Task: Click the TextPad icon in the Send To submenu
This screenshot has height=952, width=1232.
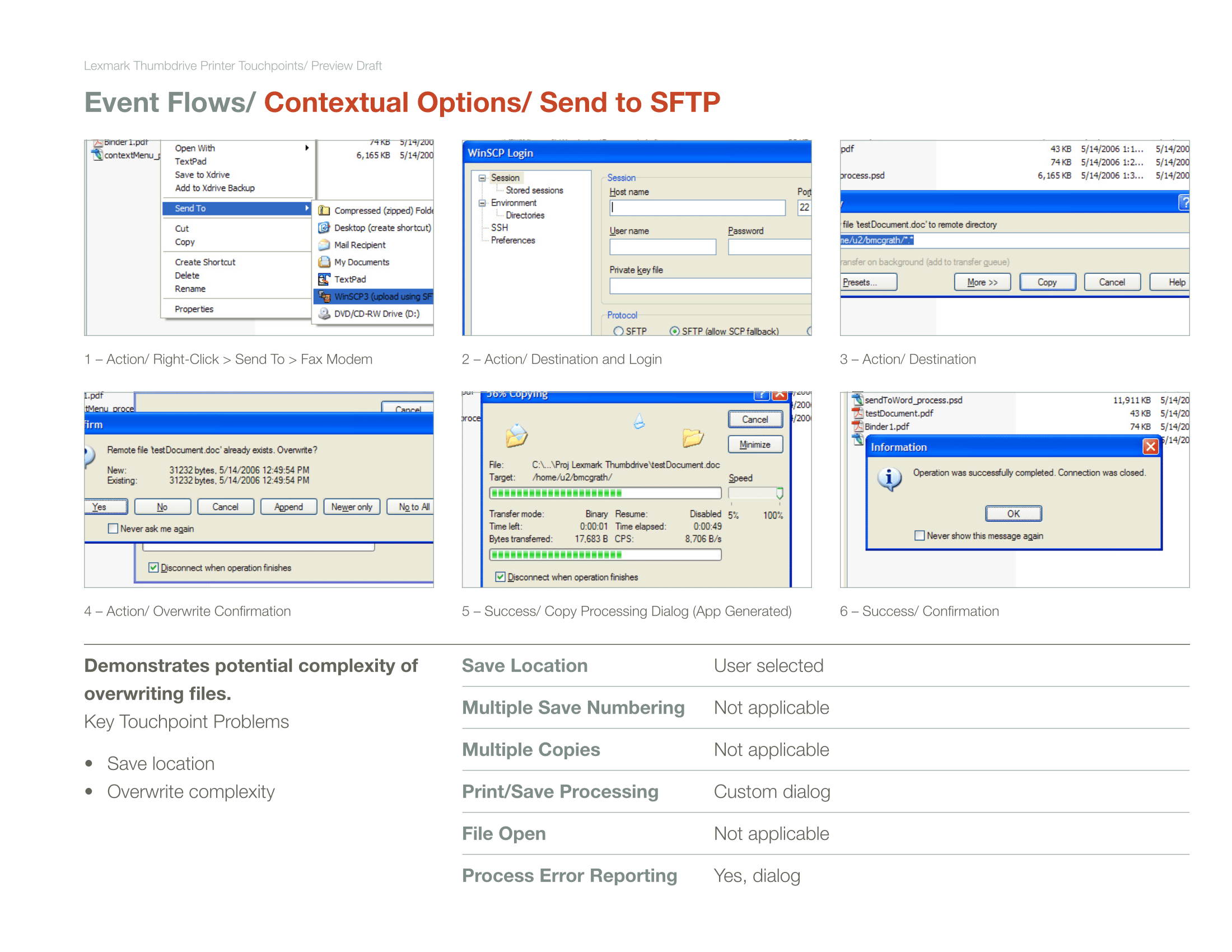Action: (324, 279)
